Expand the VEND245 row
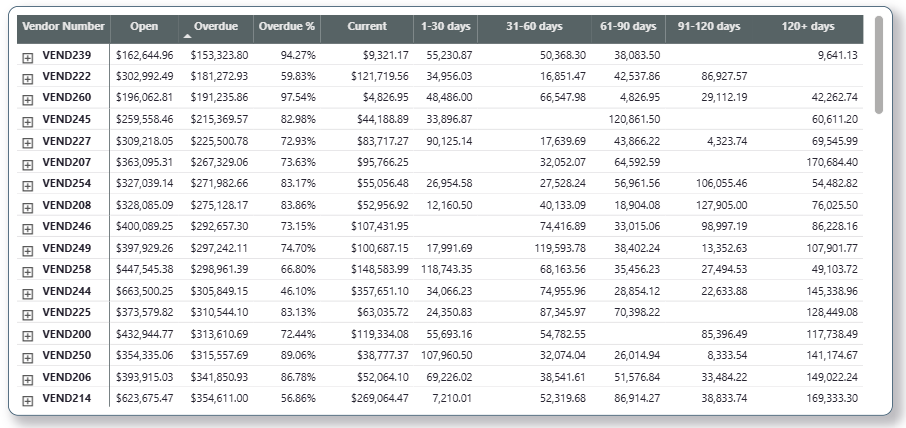 point(27,122)
